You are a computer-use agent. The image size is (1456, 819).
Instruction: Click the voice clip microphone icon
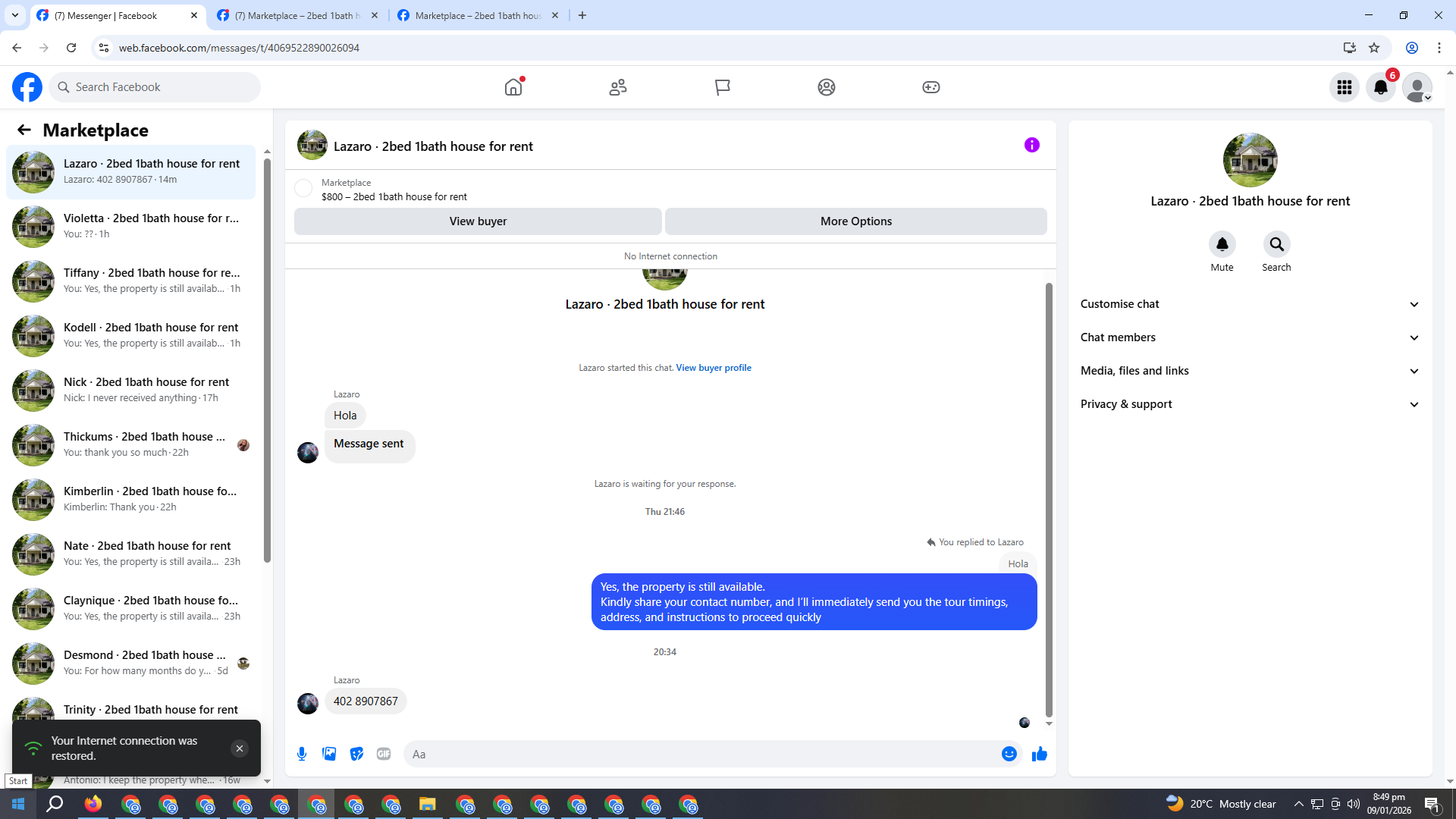[x=302, y=754]
